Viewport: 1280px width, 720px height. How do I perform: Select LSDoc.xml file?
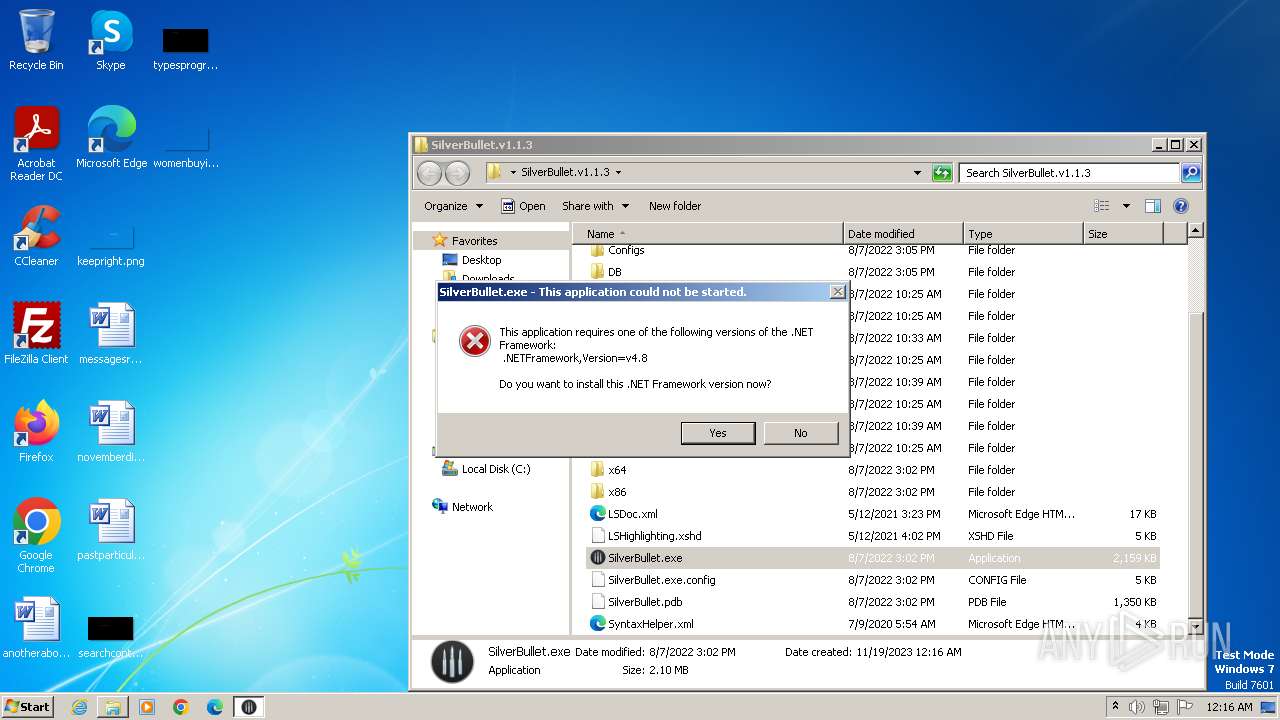tap(632, 514)
